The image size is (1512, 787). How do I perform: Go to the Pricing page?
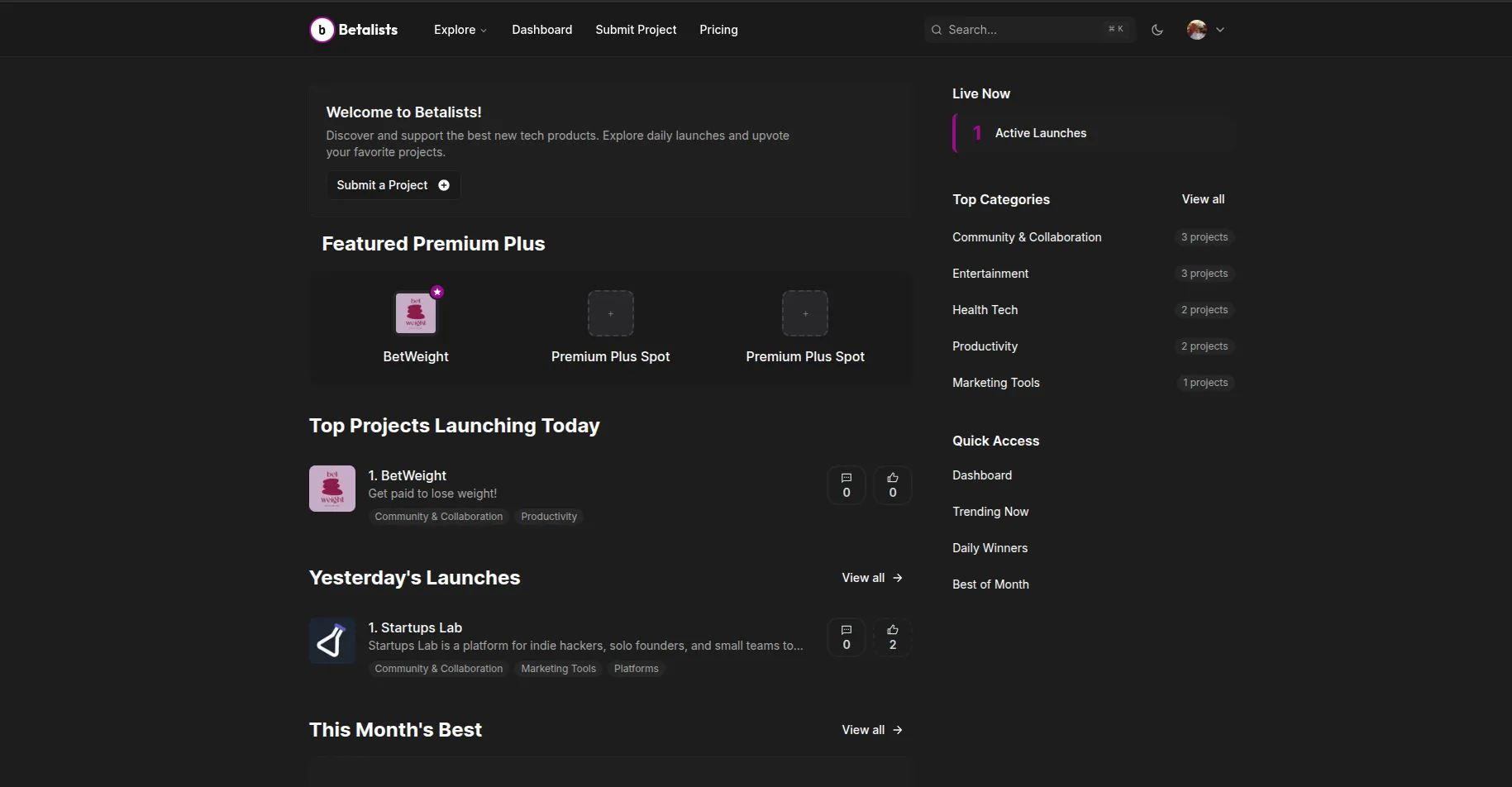pyautogui.click(x=718, y=30)
